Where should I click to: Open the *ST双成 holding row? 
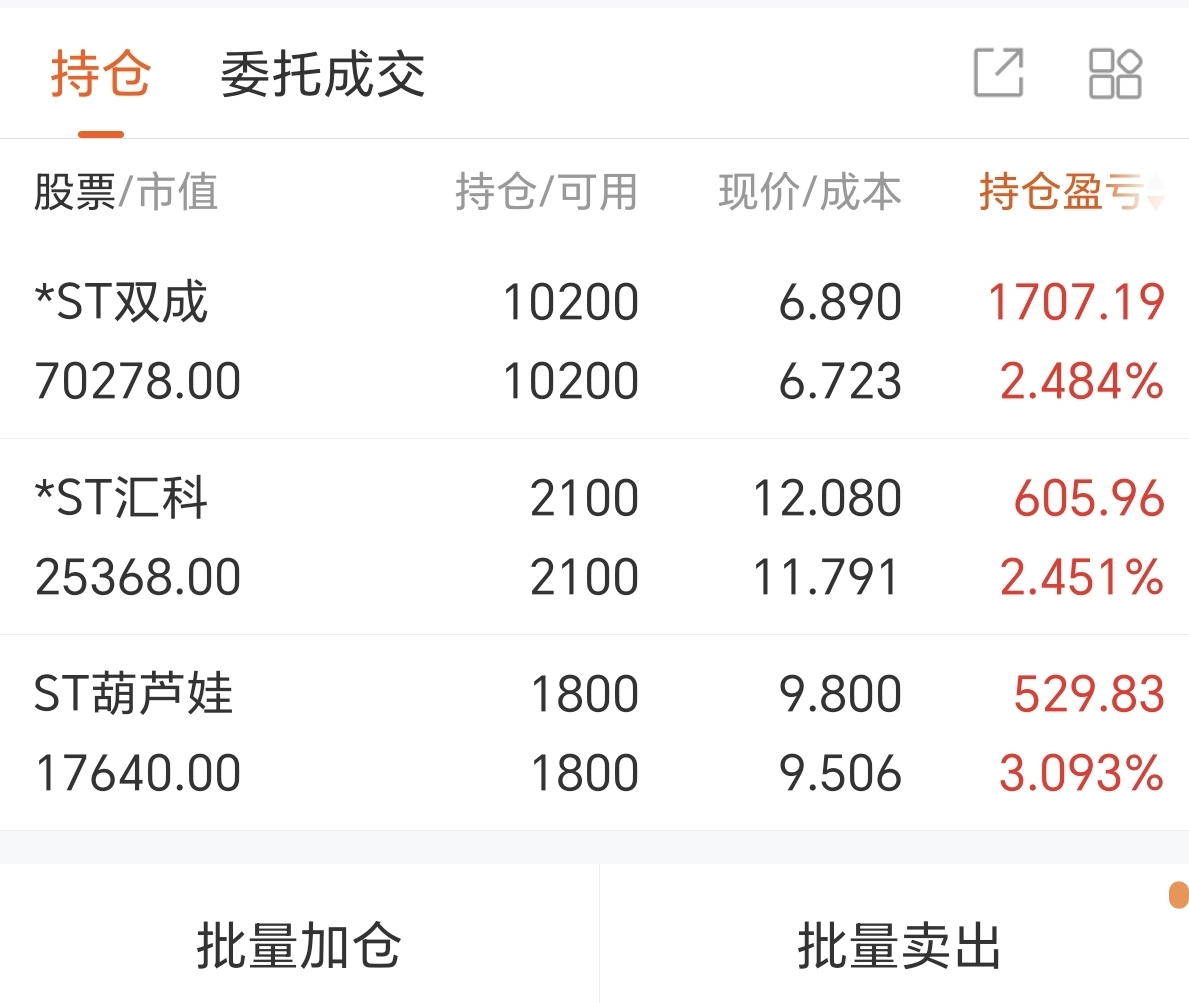(594, 340)
